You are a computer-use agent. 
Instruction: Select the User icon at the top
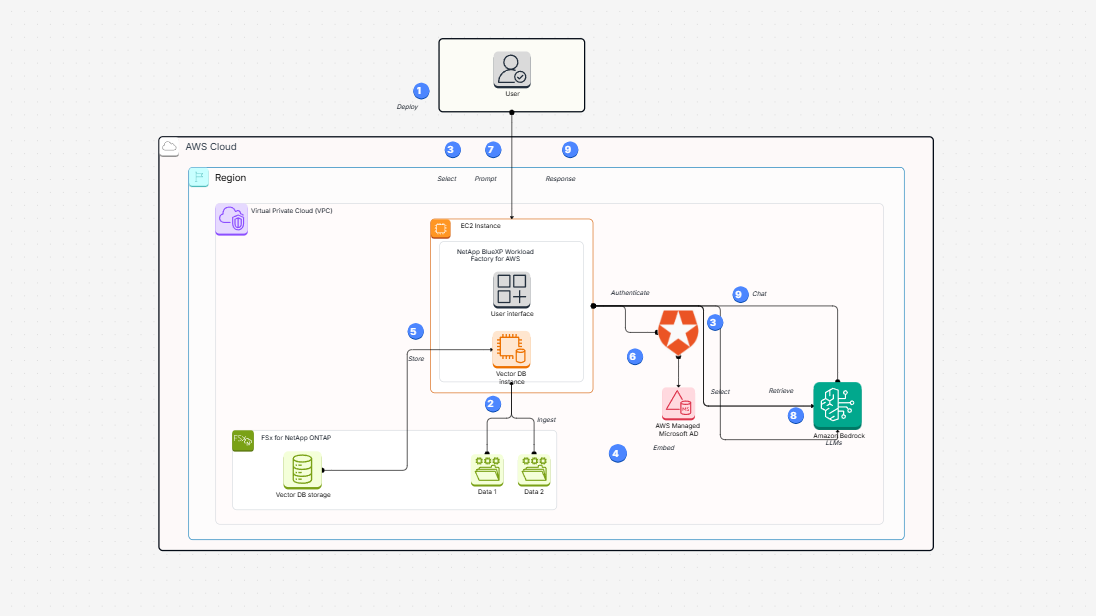point(512,69)
